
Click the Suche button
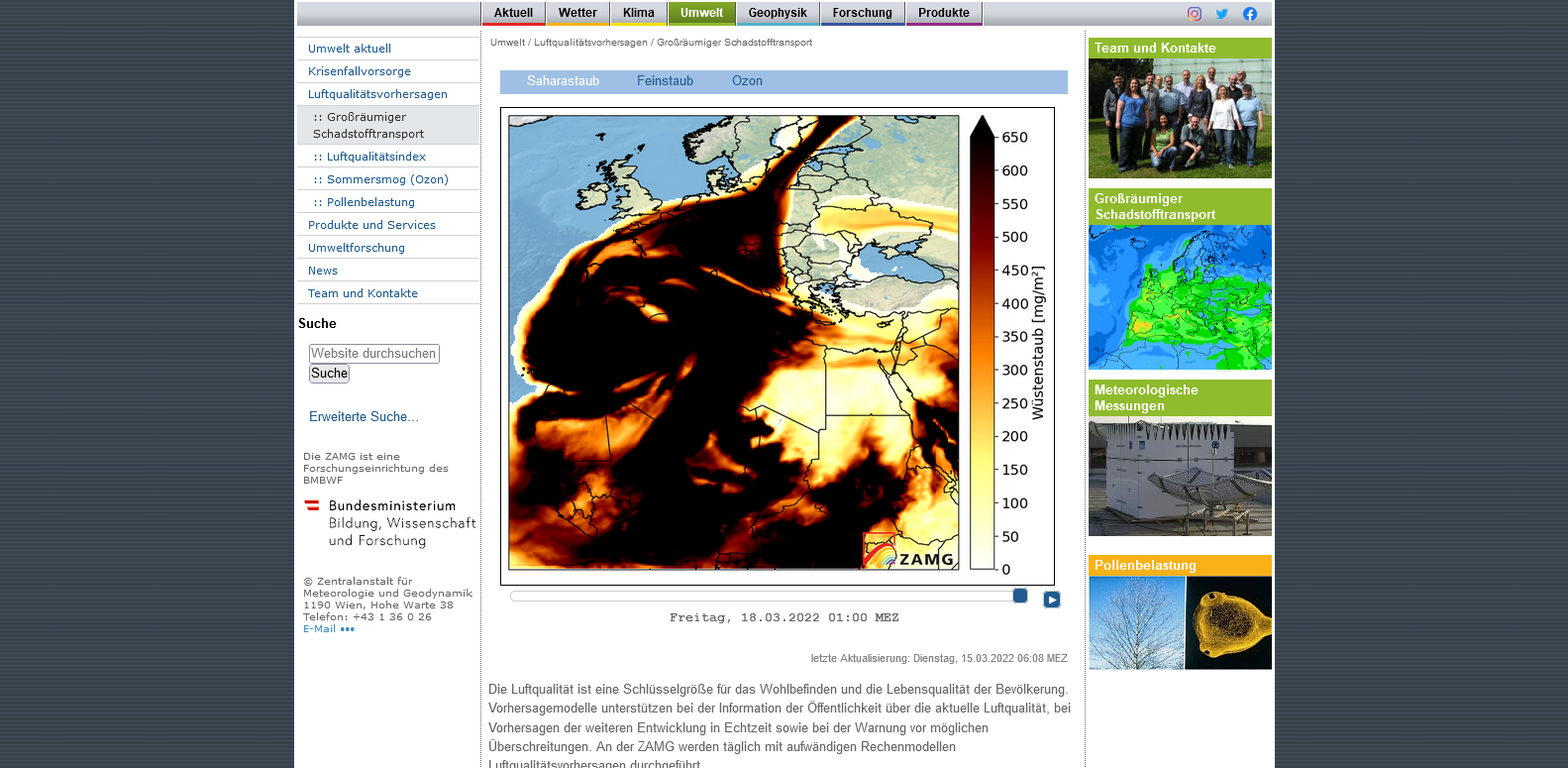coord(329,374)
